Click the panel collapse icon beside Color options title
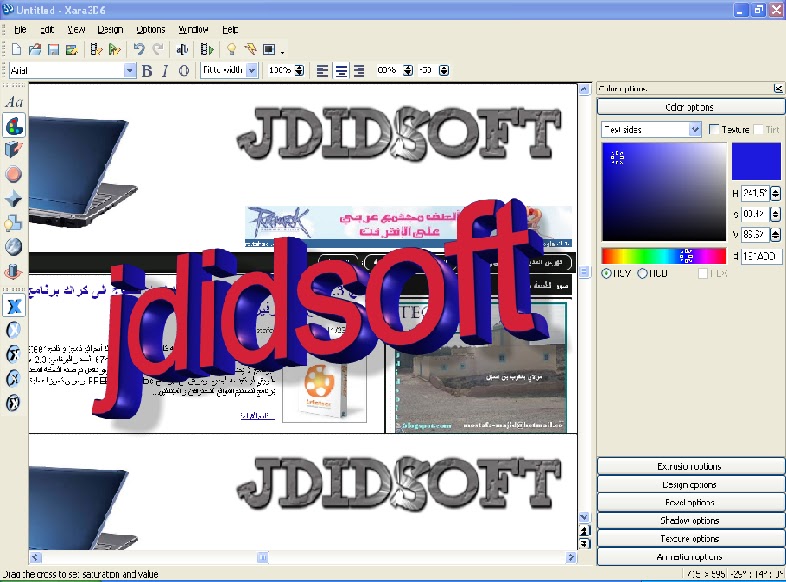This screenshot has height=582, width=786. click(778, 88)
